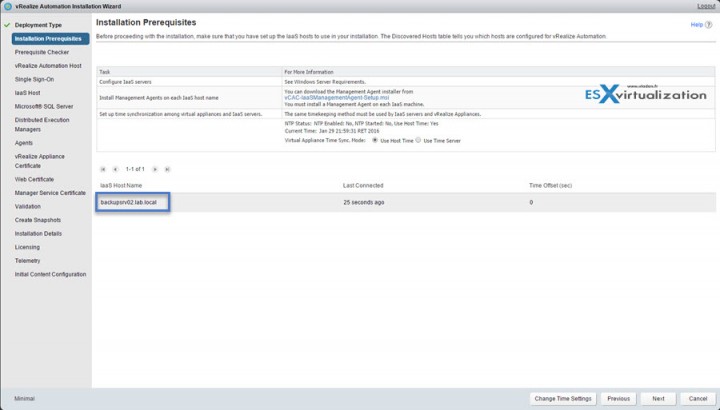Go to Agents step
Image resolution: width=720 pixels, height=410 pixels.
[23, 143]
